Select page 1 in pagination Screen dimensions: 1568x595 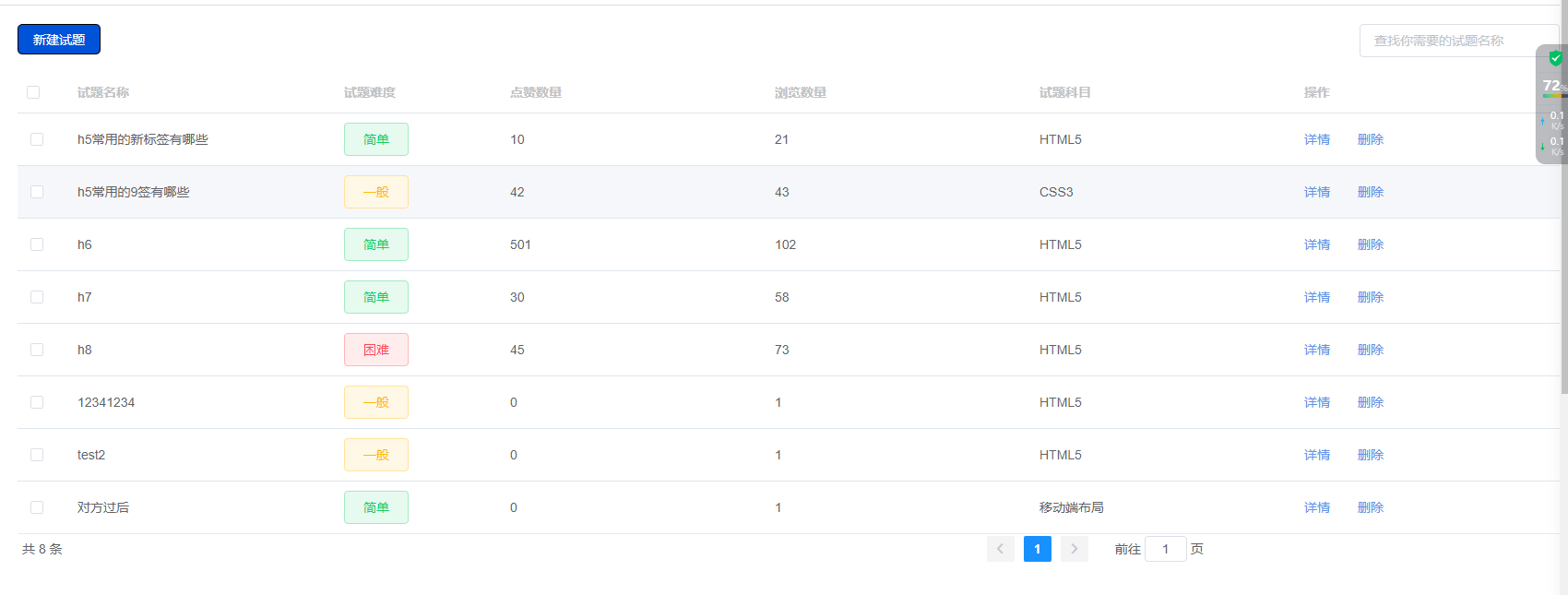click(x=1037, y=549)
